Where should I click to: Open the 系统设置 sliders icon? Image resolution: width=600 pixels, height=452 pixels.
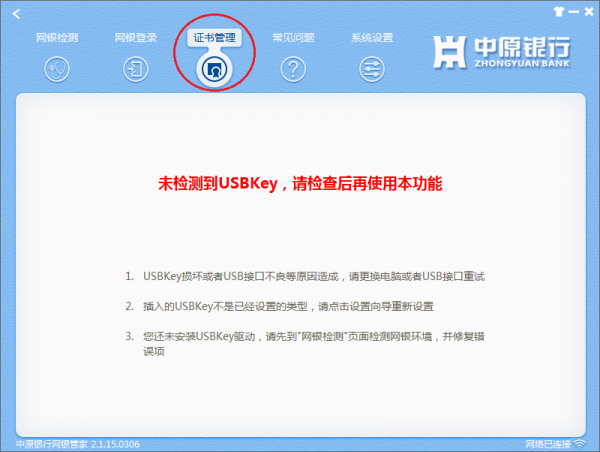[x=372, y=69]
